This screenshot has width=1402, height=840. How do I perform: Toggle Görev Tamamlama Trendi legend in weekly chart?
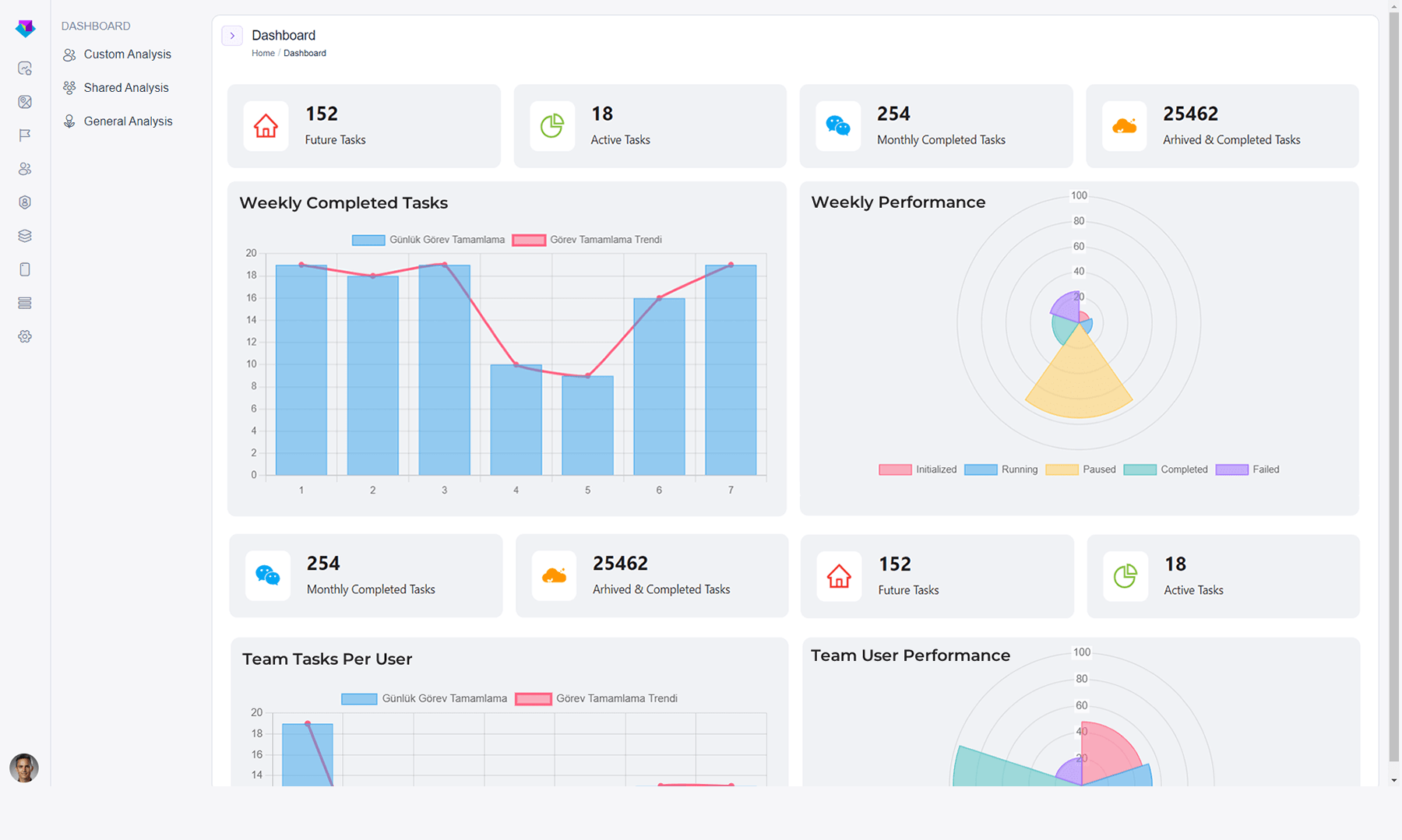[587, 240]
